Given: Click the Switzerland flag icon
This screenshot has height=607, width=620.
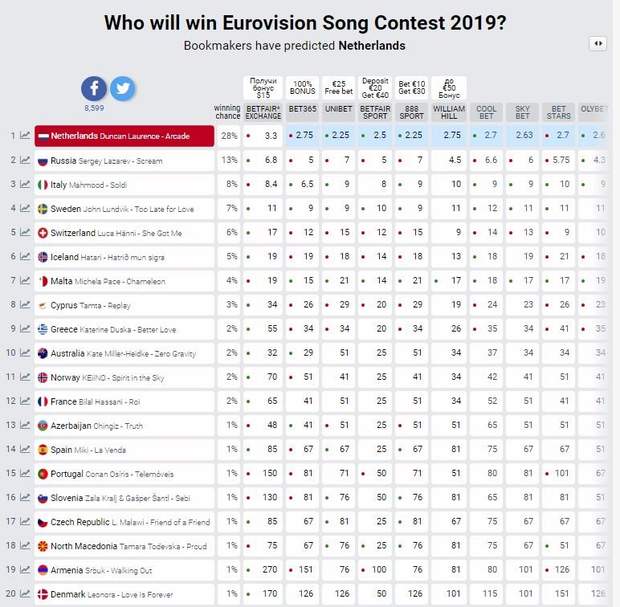Looking at the screenshot, I should (x=43, y=233).
